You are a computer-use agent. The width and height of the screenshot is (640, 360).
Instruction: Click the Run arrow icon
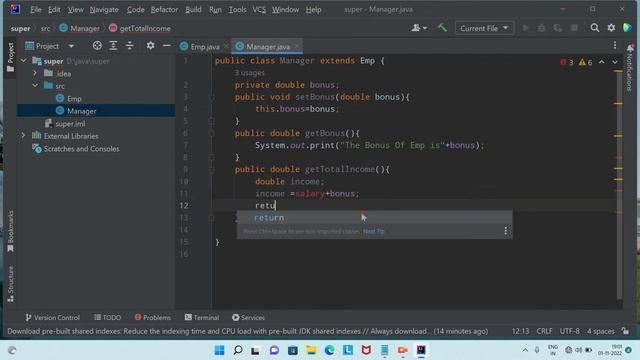526,28
